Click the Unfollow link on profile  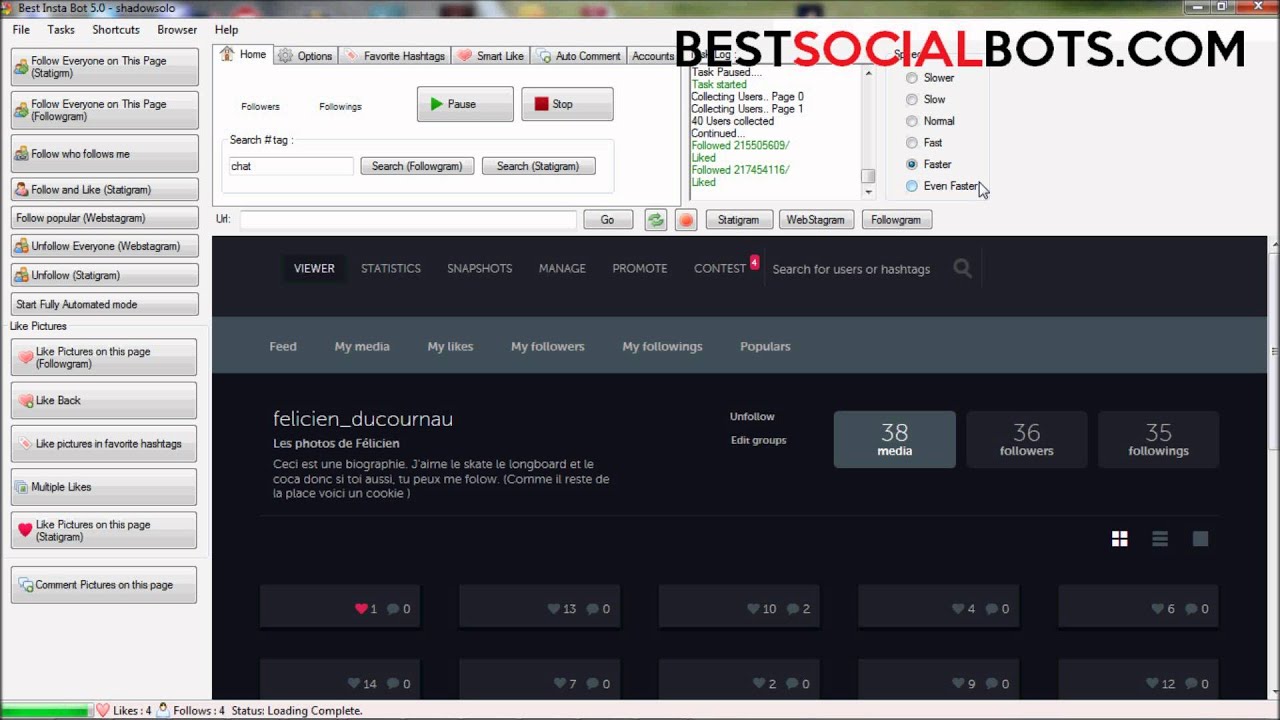coord(752,416)
